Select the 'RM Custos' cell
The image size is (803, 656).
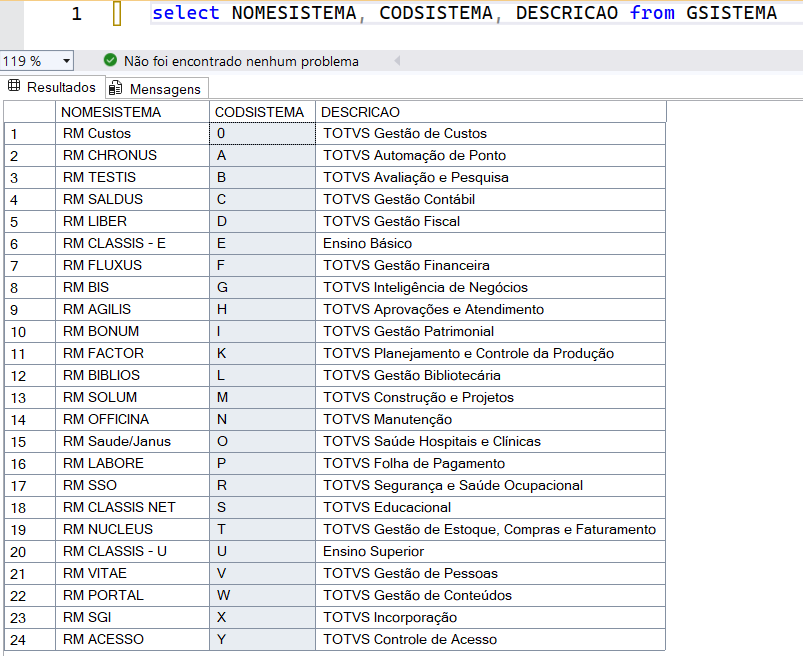[x=133, y=134]
